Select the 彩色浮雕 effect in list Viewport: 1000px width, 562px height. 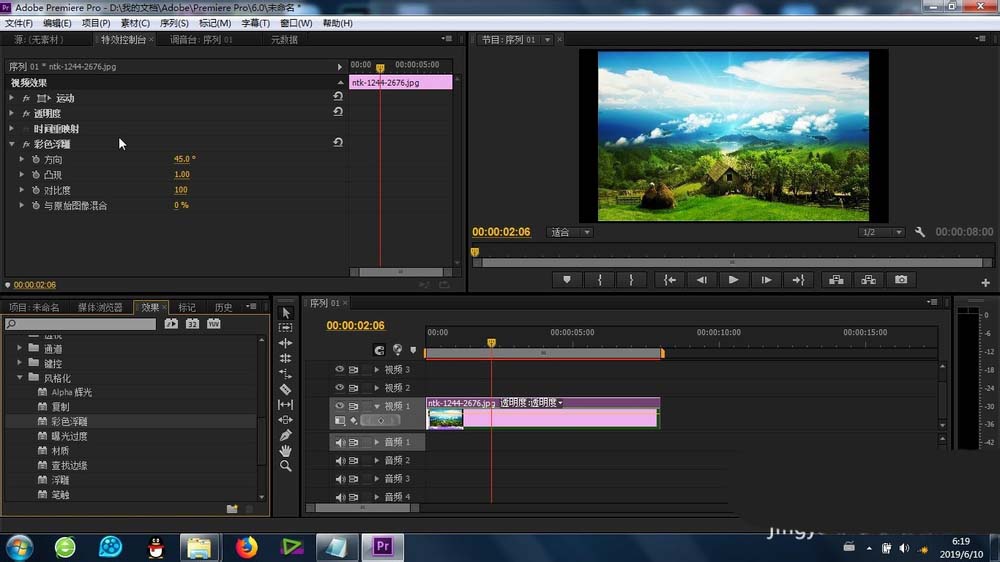point(69,422)
